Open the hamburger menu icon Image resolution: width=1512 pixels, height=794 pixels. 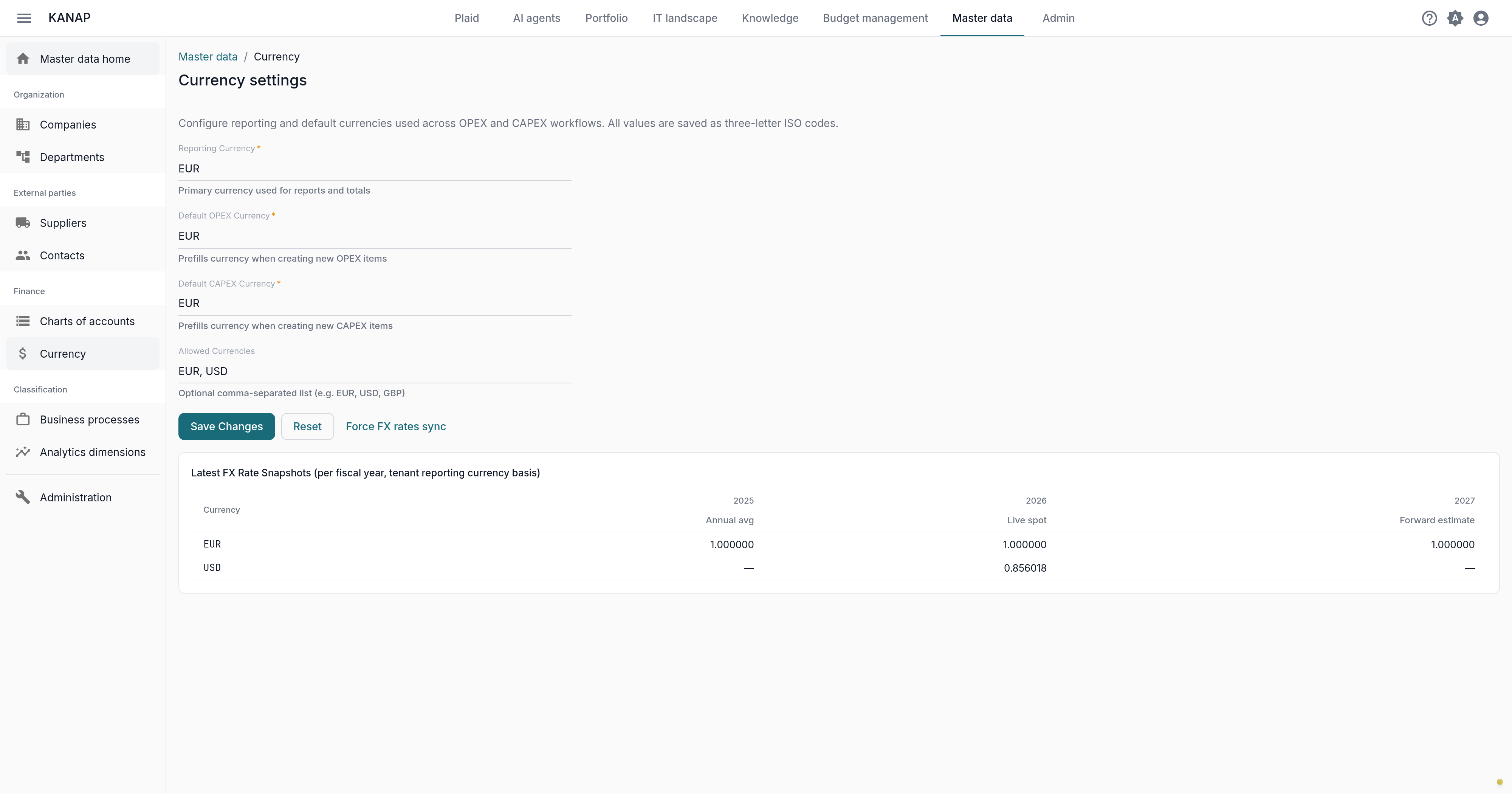pos(24,18)
